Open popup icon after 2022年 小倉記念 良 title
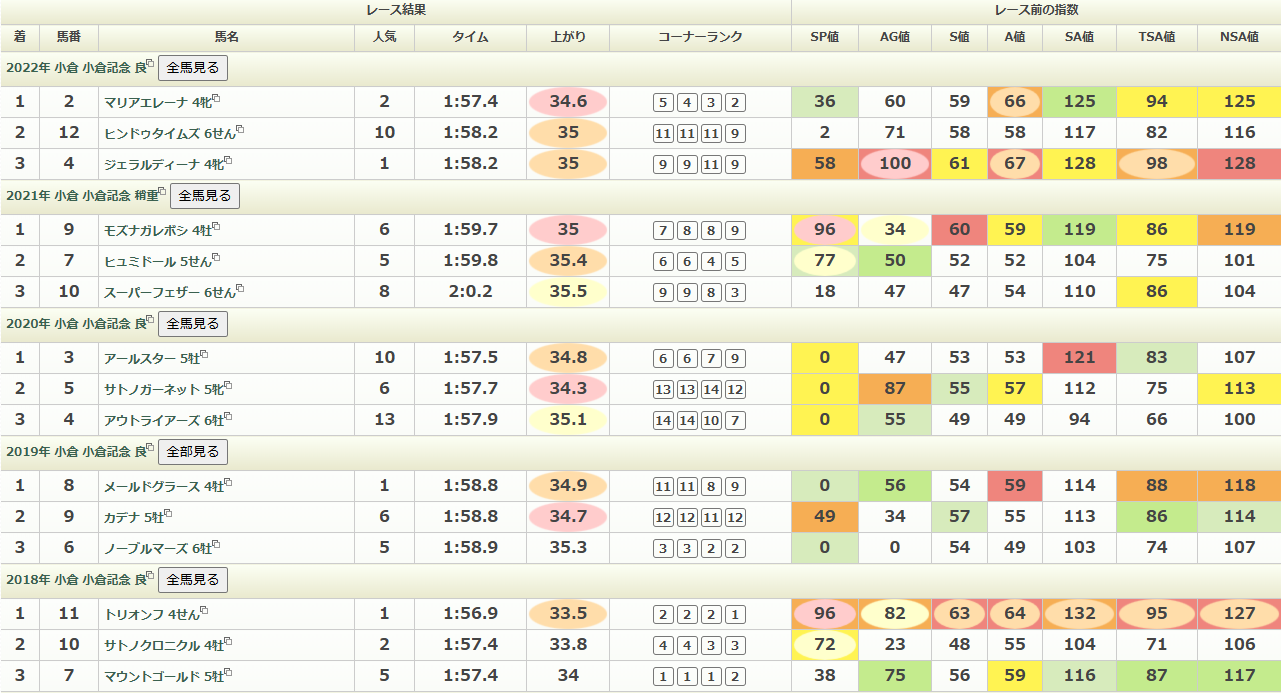 (x=151, y=65)
